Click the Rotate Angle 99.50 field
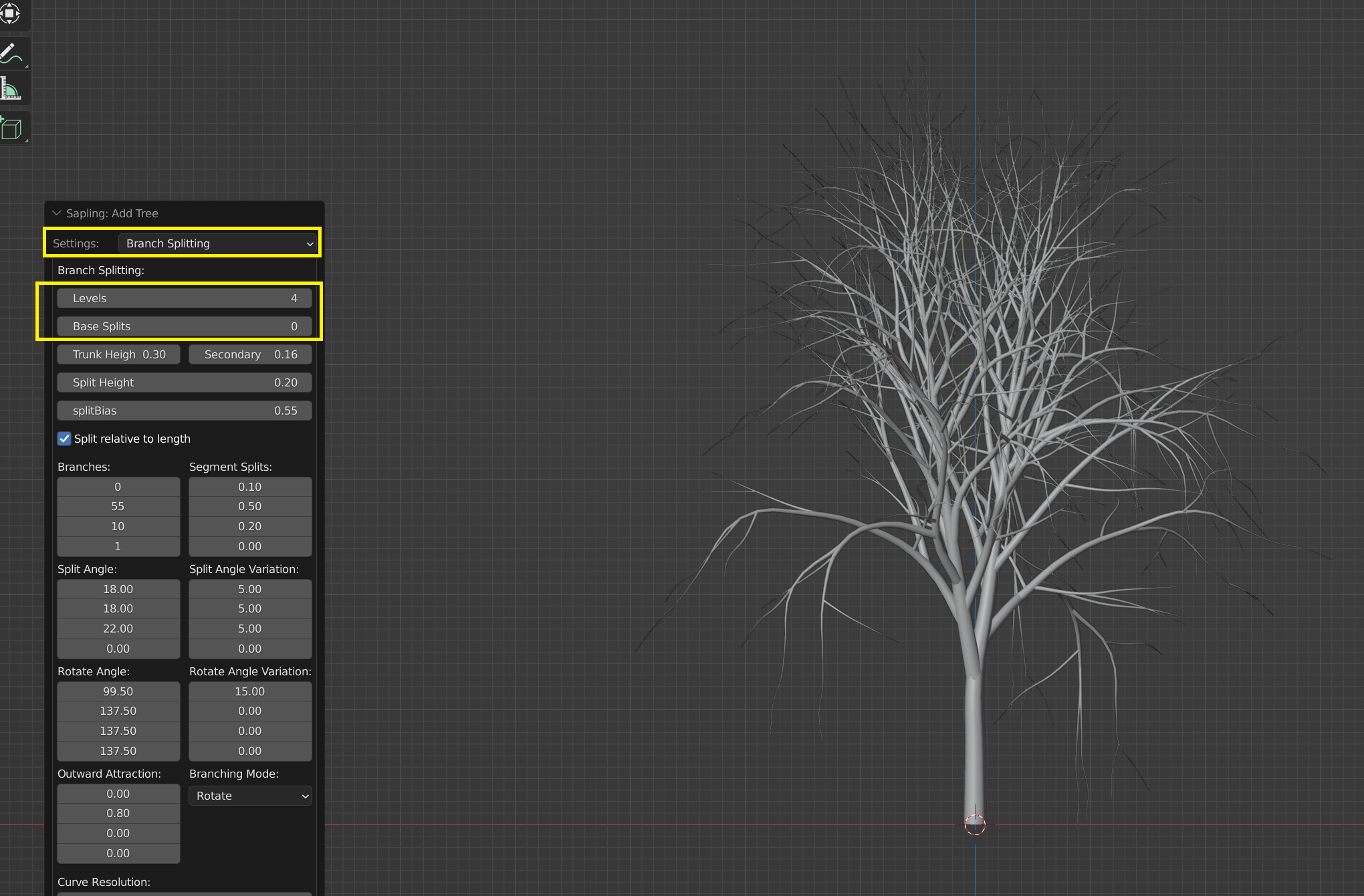Image resolution: width=1364 pixels, height=896 pixels. 118,691
